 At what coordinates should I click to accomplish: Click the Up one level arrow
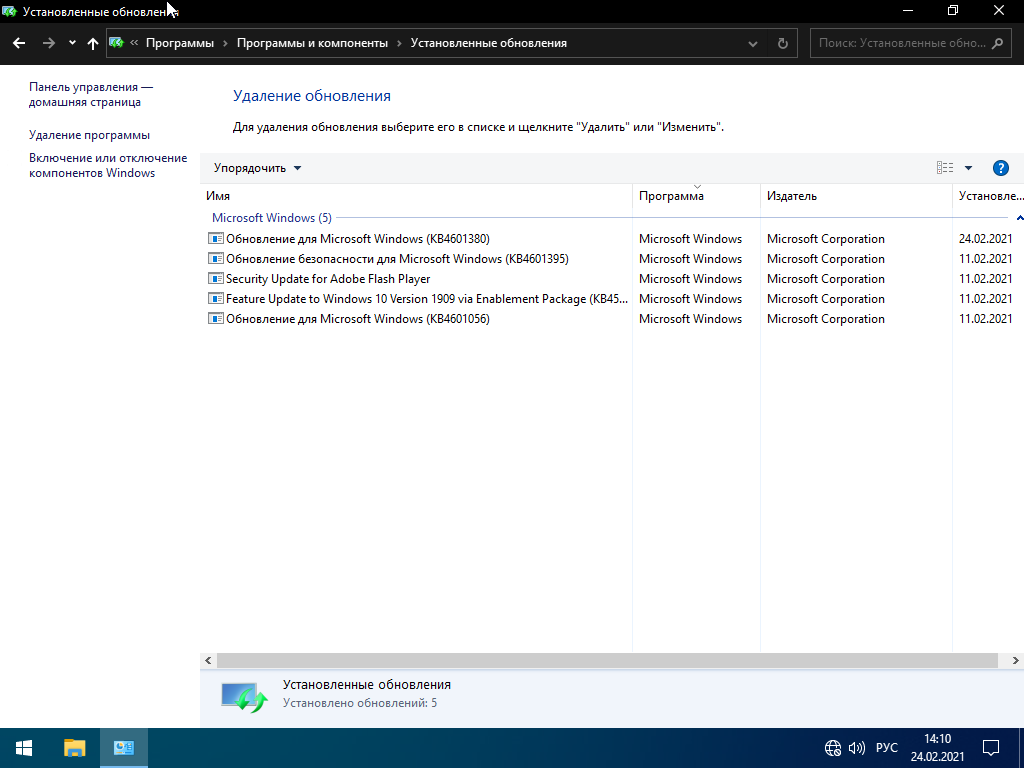93,43
